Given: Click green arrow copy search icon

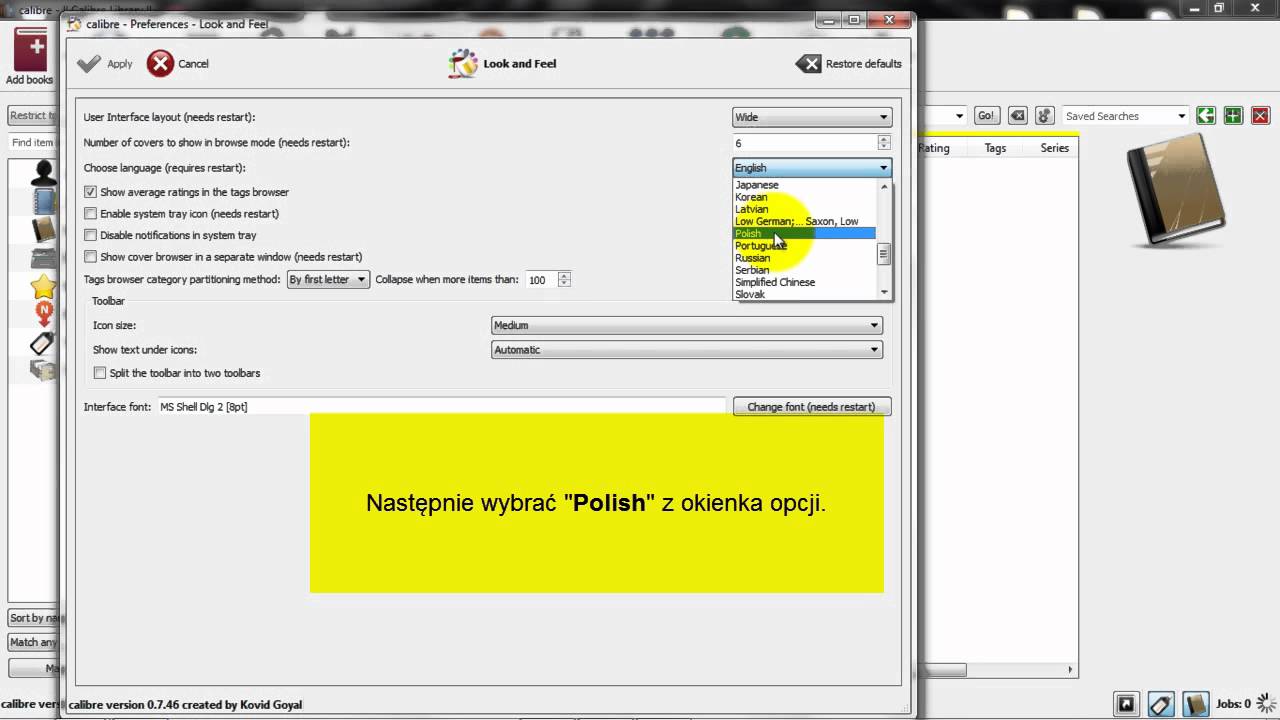Looking at the screenshot, I should point(1206,116).
